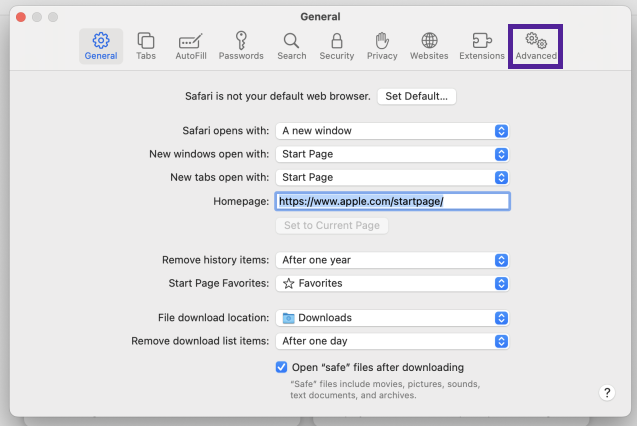Open Remove download list items dropdown
This screenshot has width=637, height=426.
point(392,341)
